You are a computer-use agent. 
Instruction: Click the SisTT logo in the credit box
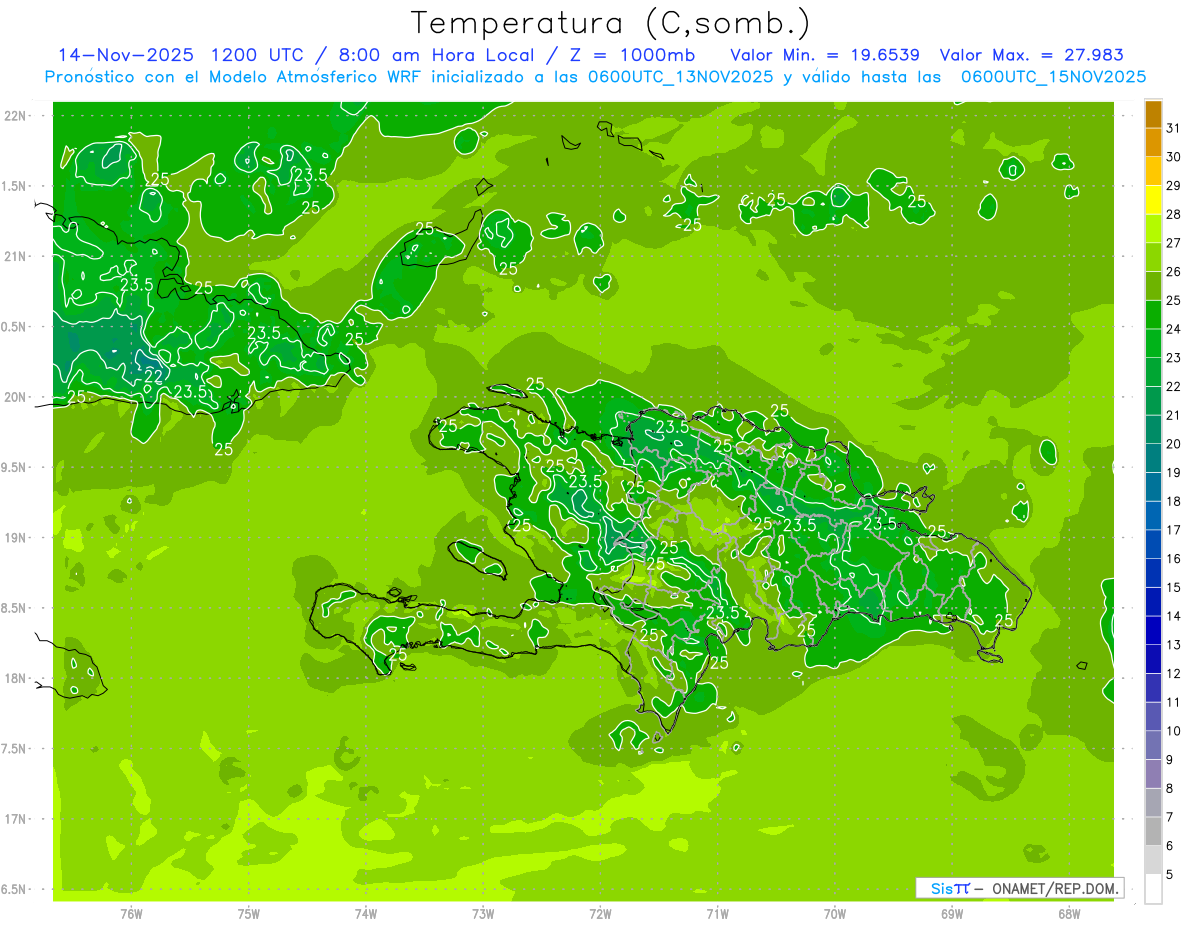(x=950, y=888)
